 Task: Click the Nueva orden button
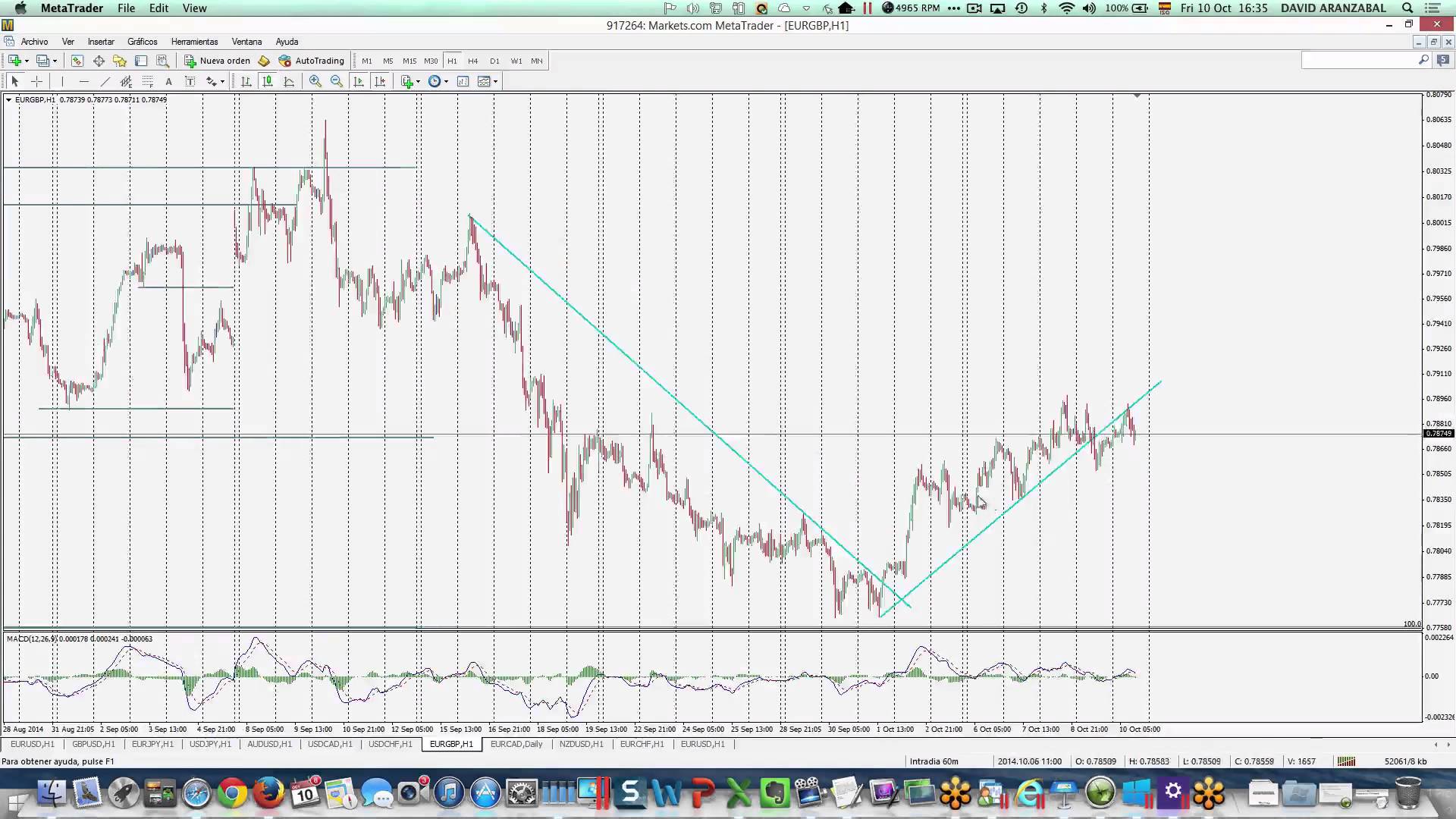[x=217, y=61]
